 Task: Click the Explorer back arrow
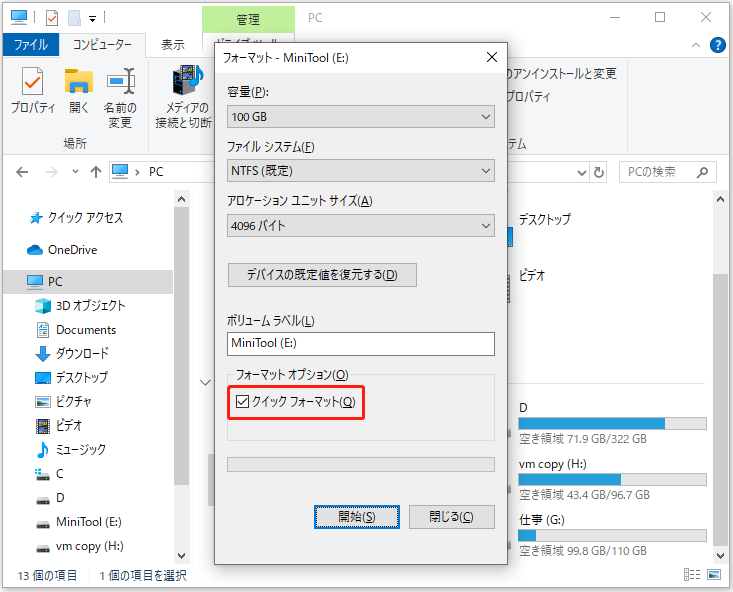coord(22,172)
